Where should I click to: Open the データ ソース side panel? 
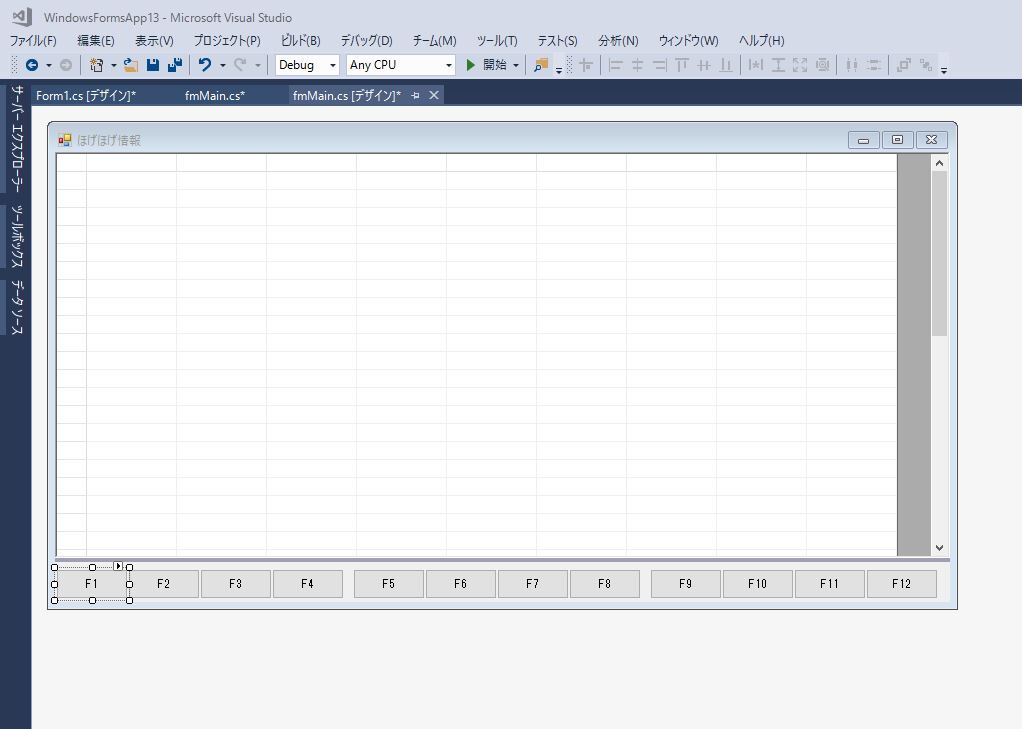tap(17, 307)
